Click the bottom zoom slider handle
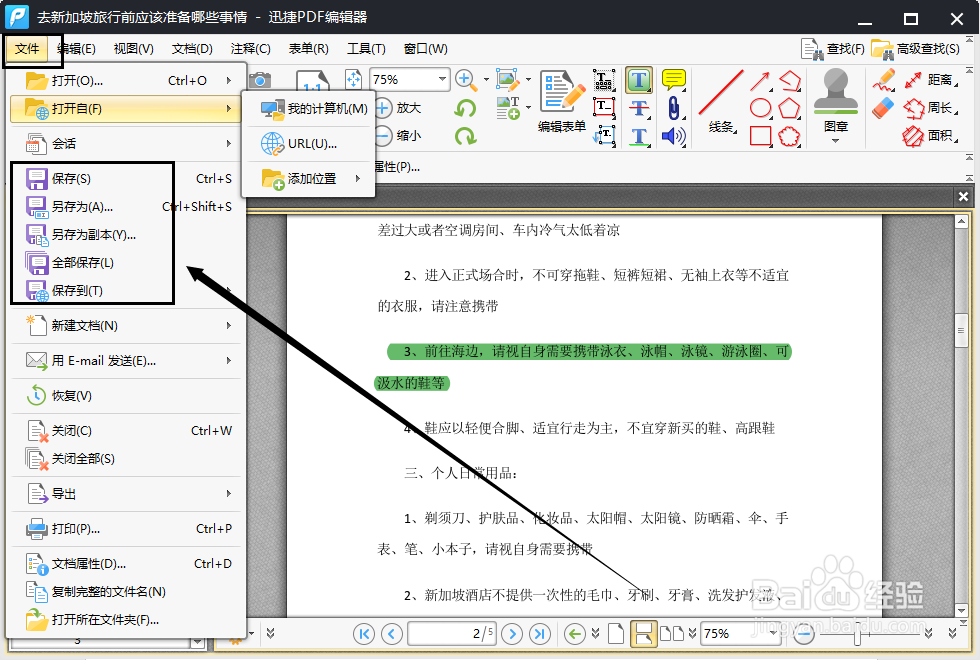Screen dimensions: 980x660 point(857,635)
